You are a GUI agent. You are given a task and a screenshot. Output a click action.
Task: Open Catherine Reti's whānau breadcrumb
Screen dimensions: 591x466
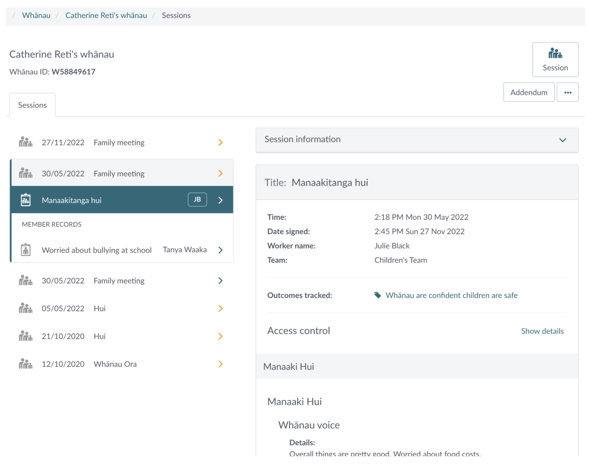(106, 15)
